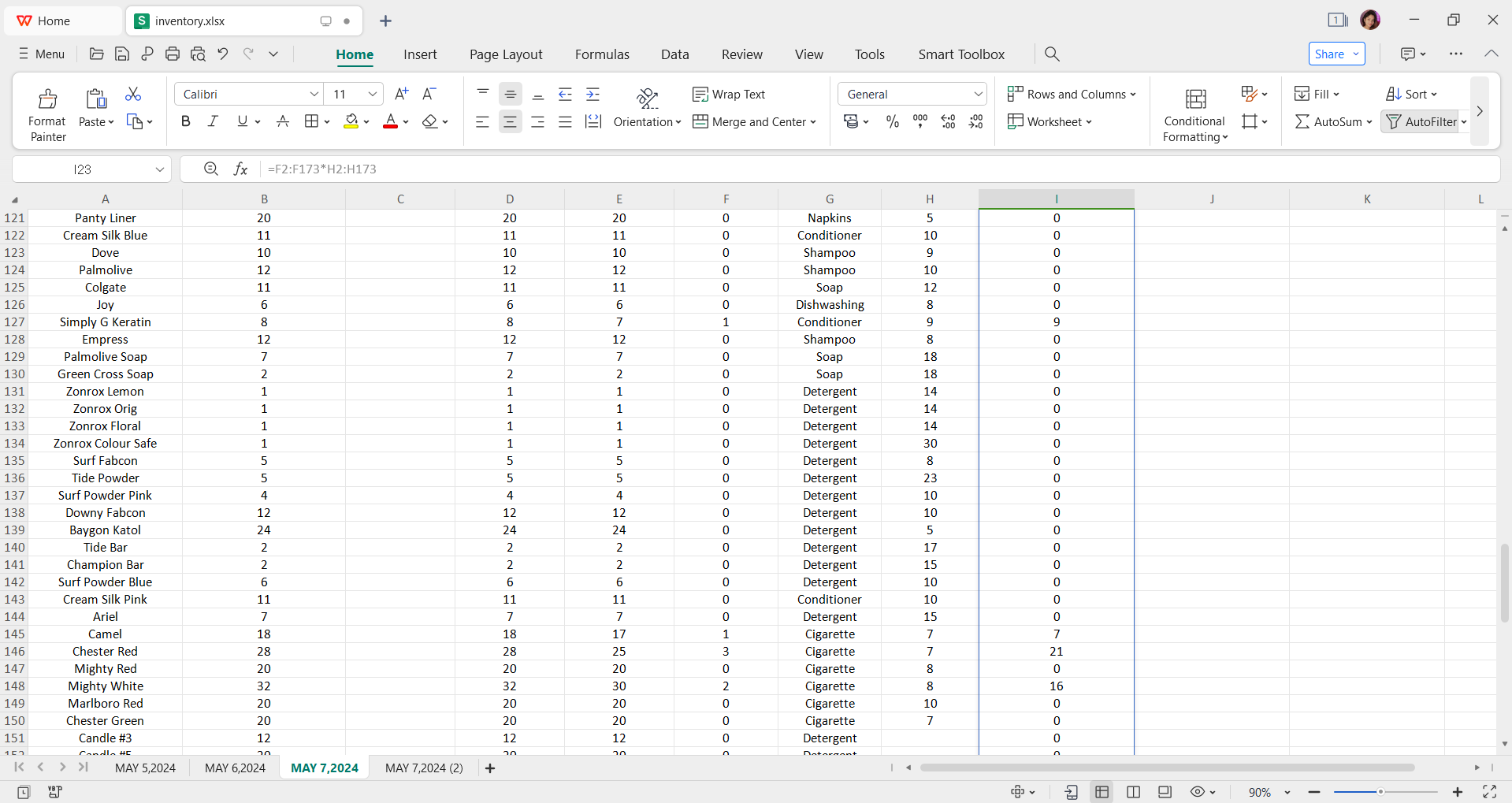Click the zoom slider handle

pos(1380,792)
